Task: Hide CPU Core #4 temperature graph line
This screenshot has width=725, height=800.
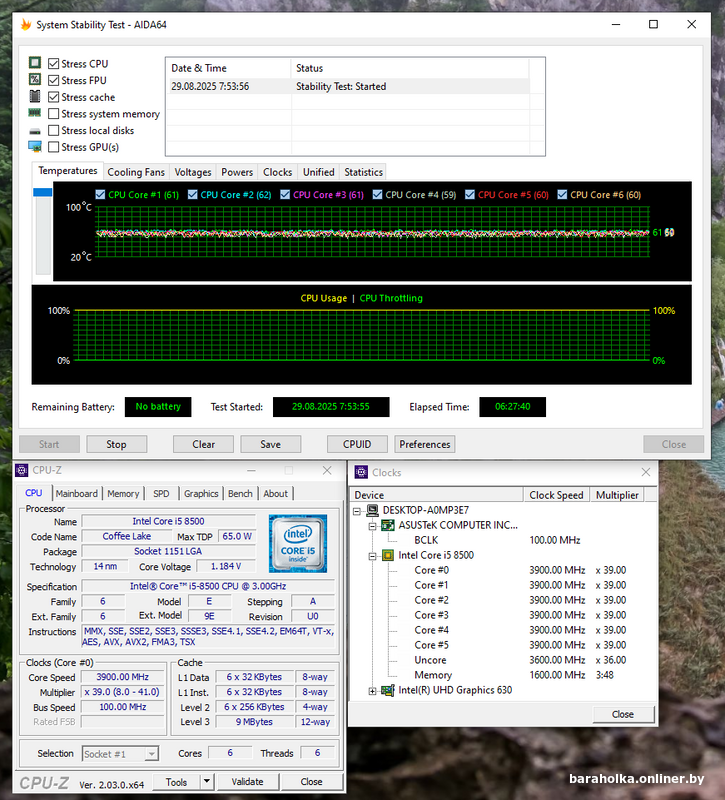Action: (x=378, y=195)
